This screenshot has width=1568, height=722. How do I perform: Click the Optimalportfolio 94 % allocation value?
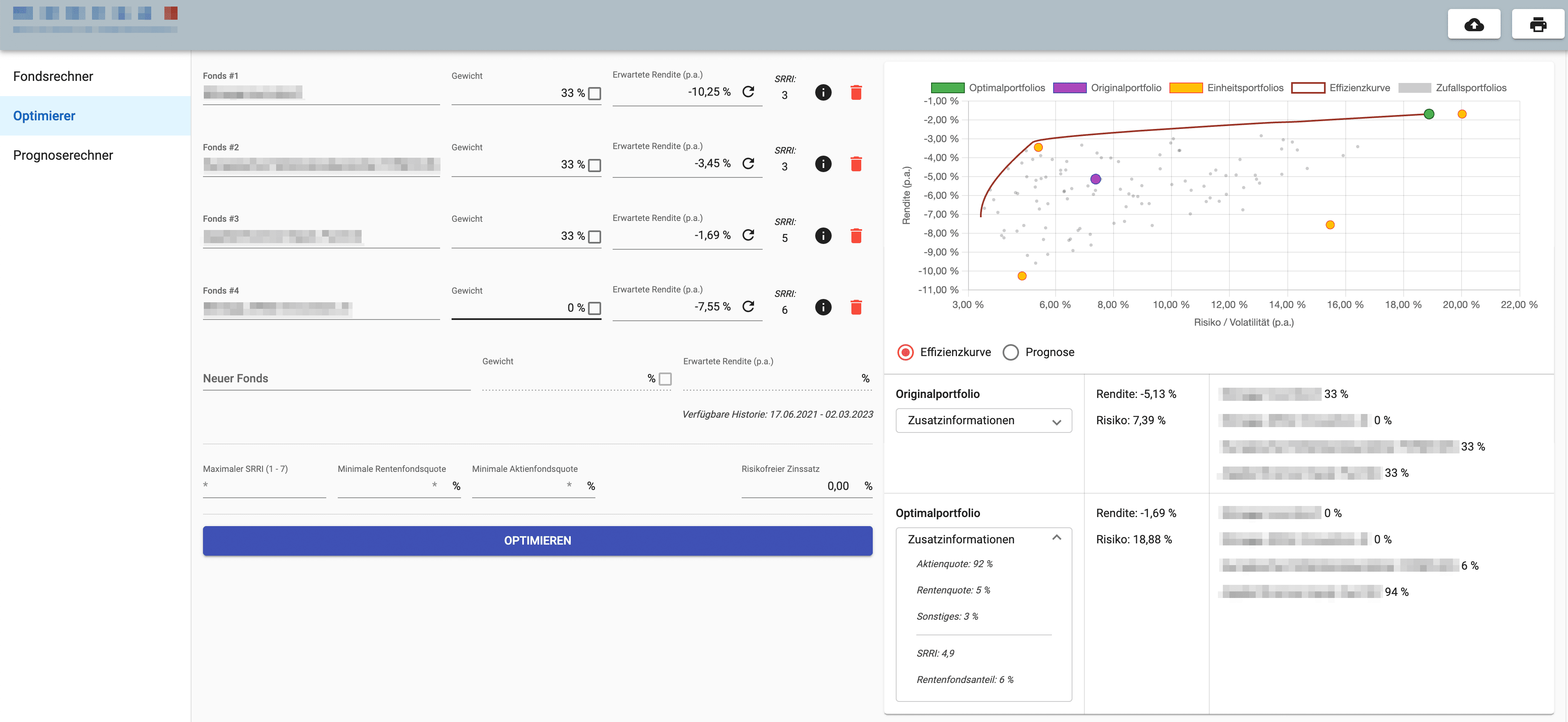tap(1396, 592)
